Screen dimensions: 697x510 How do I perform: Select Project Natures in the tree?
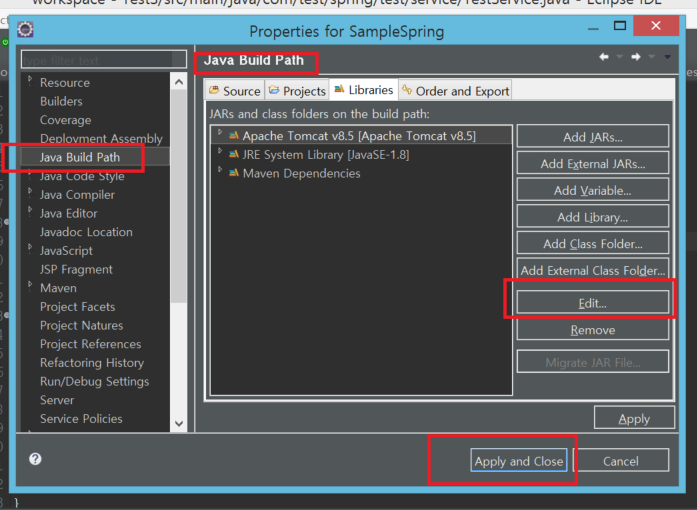(81, 325)
